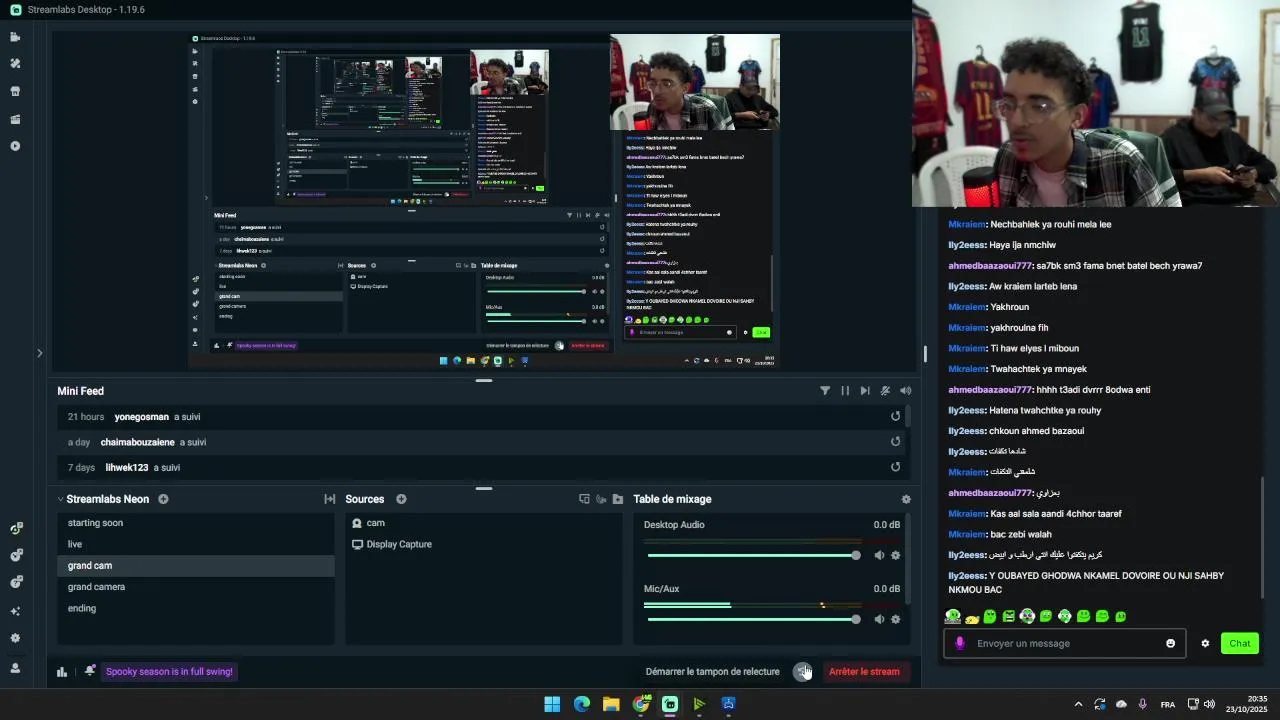
Task: Open the Table de mixage settings gear
Action: tap(906, 499)
